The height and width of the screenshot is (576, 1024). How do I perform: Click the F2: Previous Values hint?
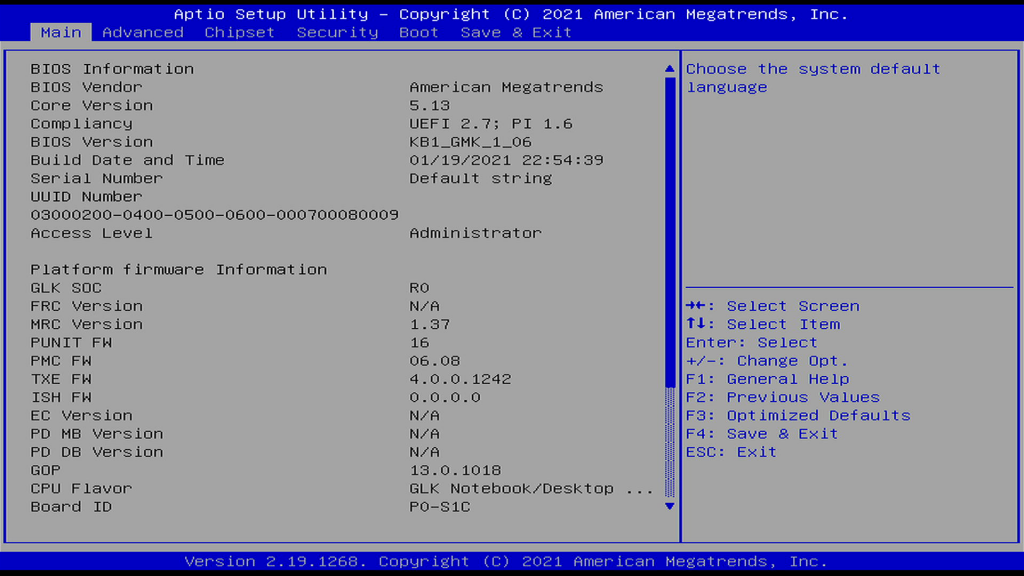coord(783,398)
